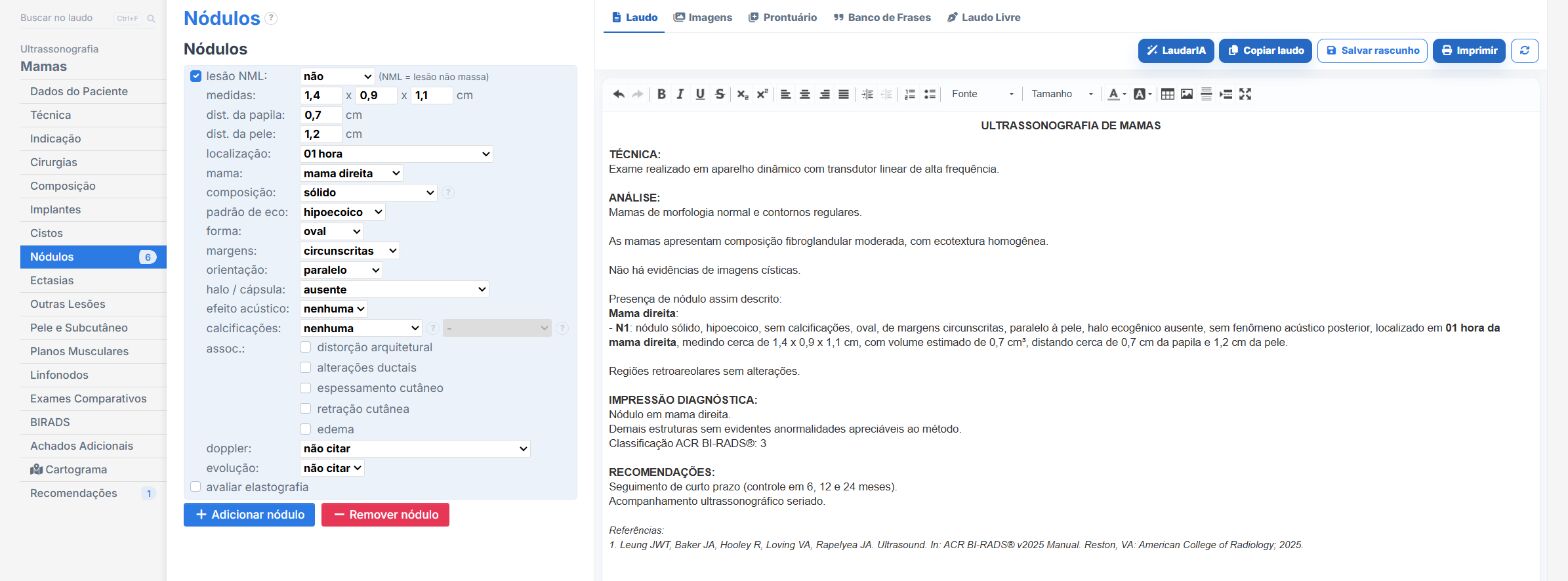The height and width of the screenshot is (581, 1568).
Task: Check distorção arquitetural association
Action: 306,347
